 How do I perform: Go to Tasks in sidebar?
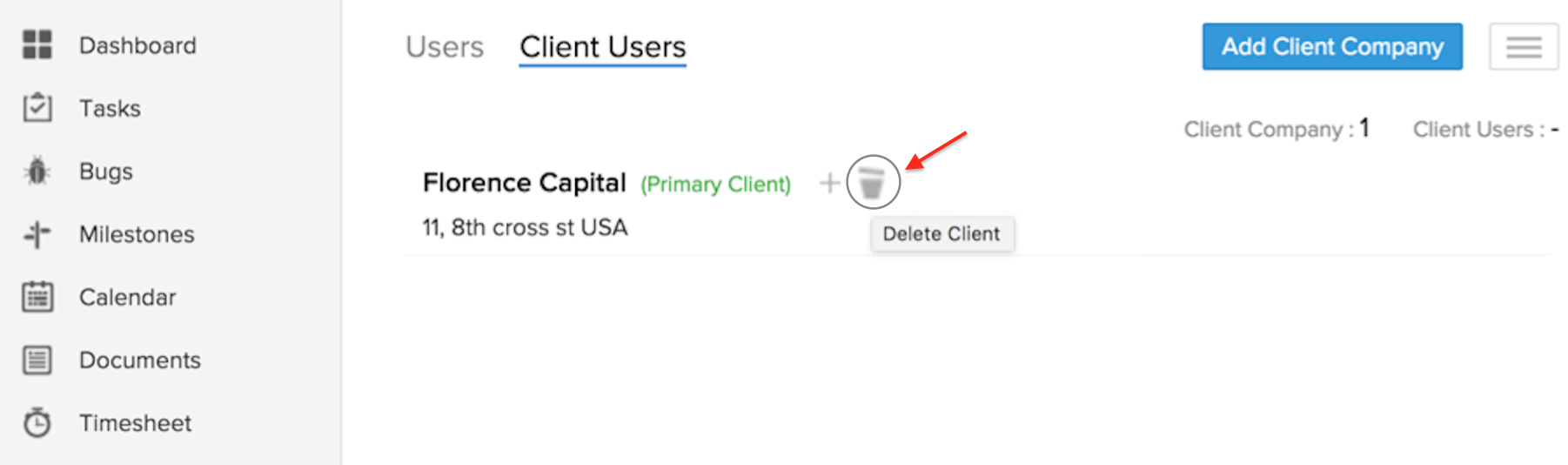(110, 108)
